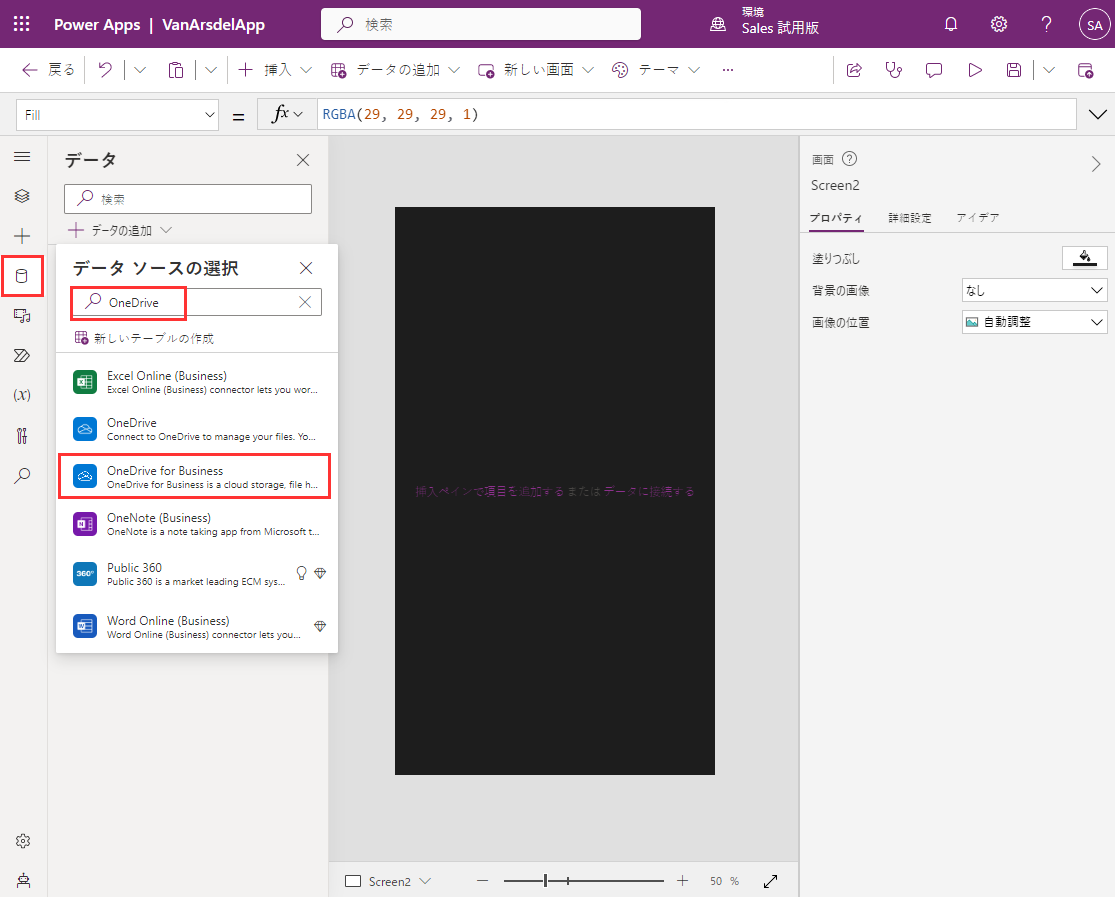The width and height of the screenshot is (1115, 897).
Task: Open Power Automate icon in sidebar
Action: coord(22,355)
